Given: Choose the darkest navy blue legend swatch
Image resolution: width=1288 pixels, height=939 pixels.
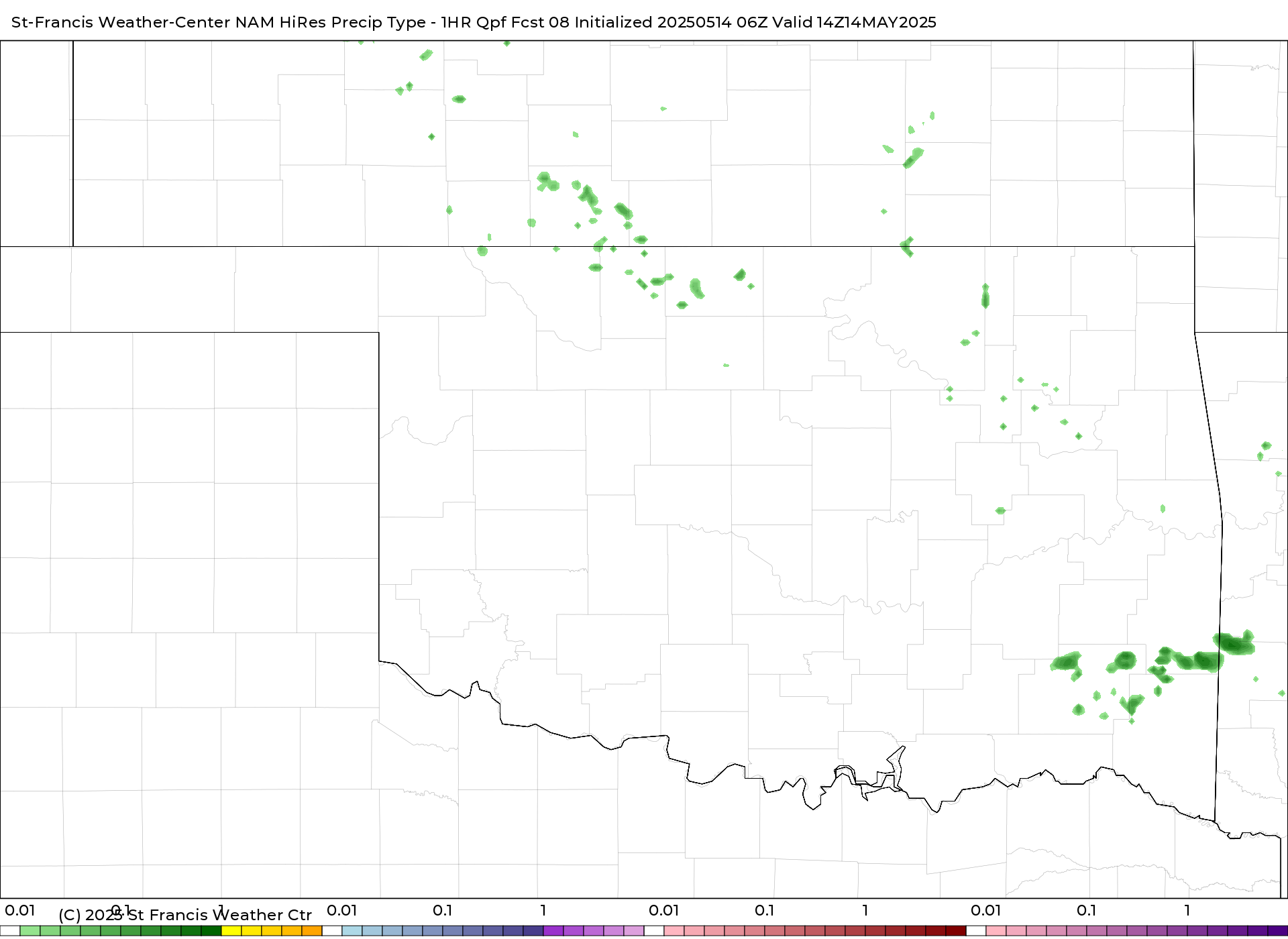Looking at the screenshot, I should click(x=533, y=931).
